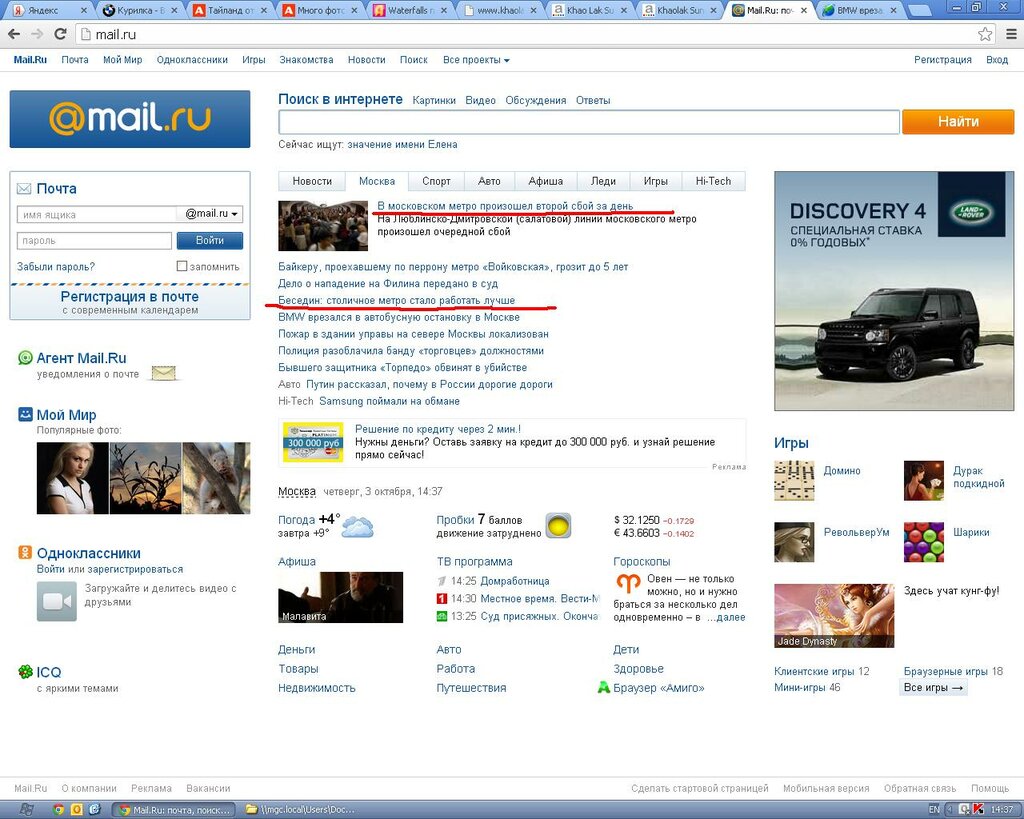Click the Aries horoscope symbol

[628, 583]
